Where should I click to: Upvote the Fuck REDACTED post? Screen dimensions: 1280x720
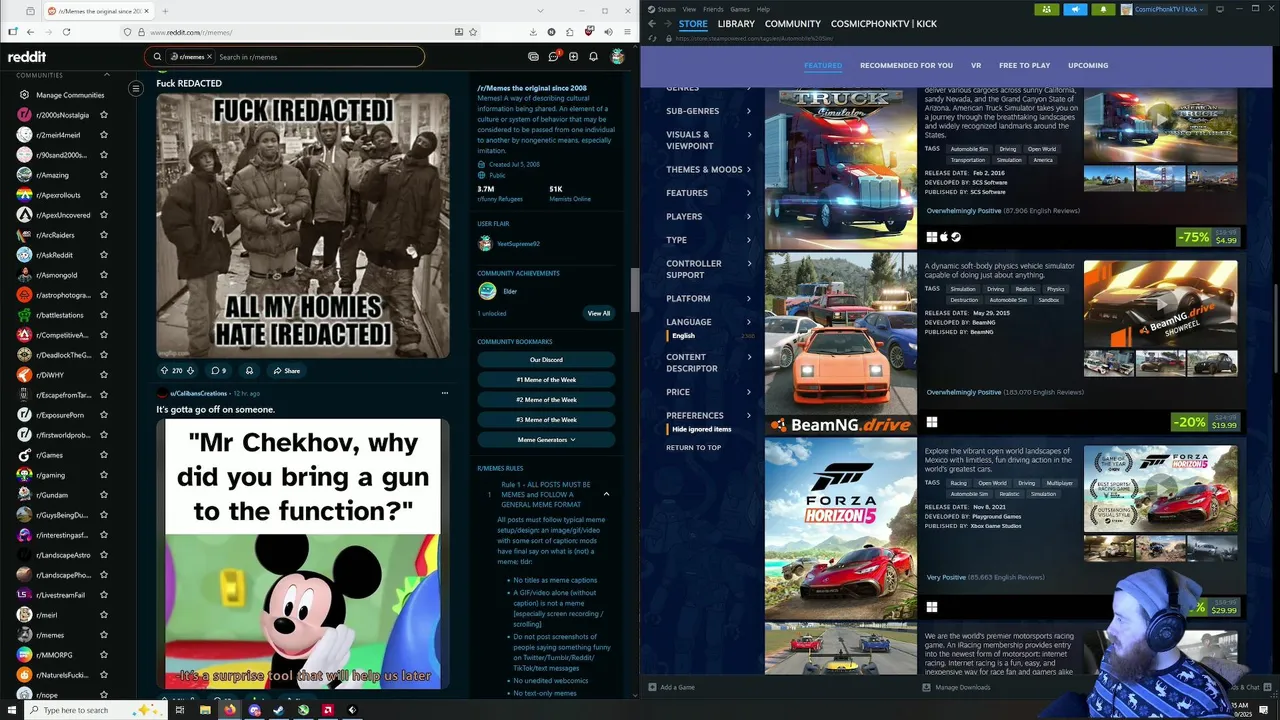coord(164,370)
